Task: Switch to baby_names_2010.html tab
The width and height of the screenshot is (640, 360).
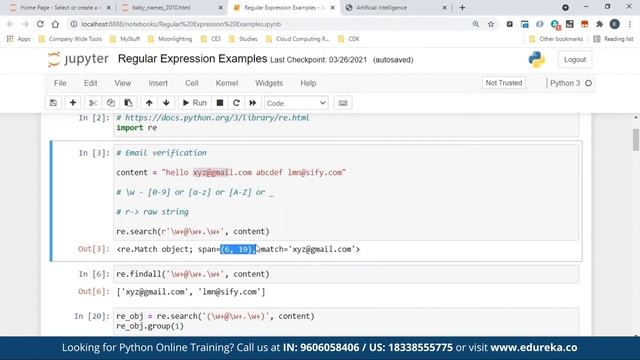Action: [x=171, y=7]
